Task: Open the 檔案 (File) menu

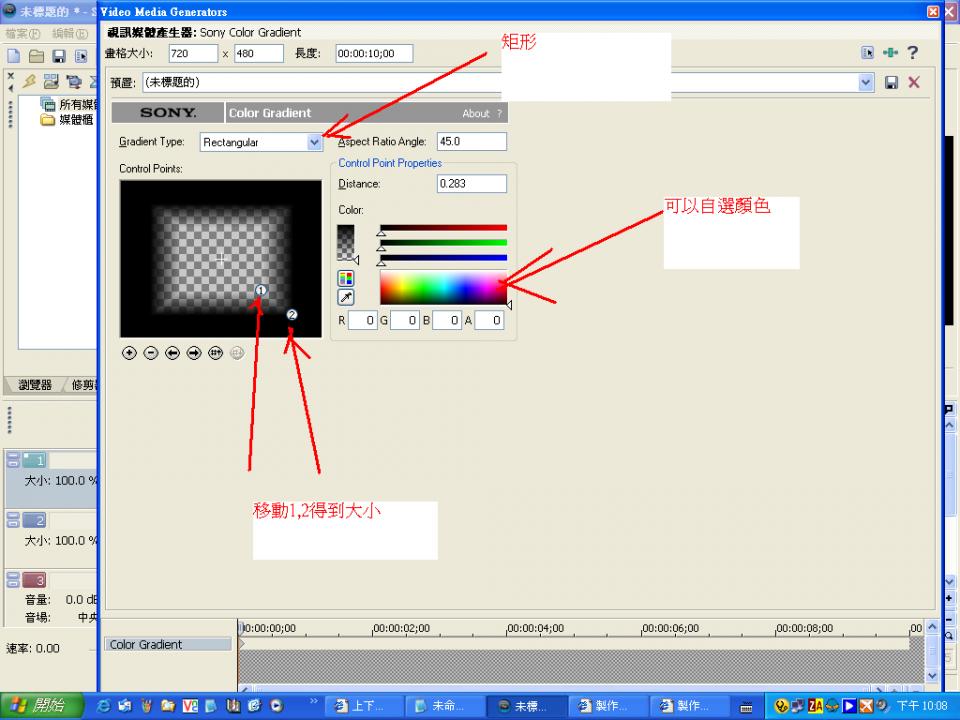Action: point(22,33)
